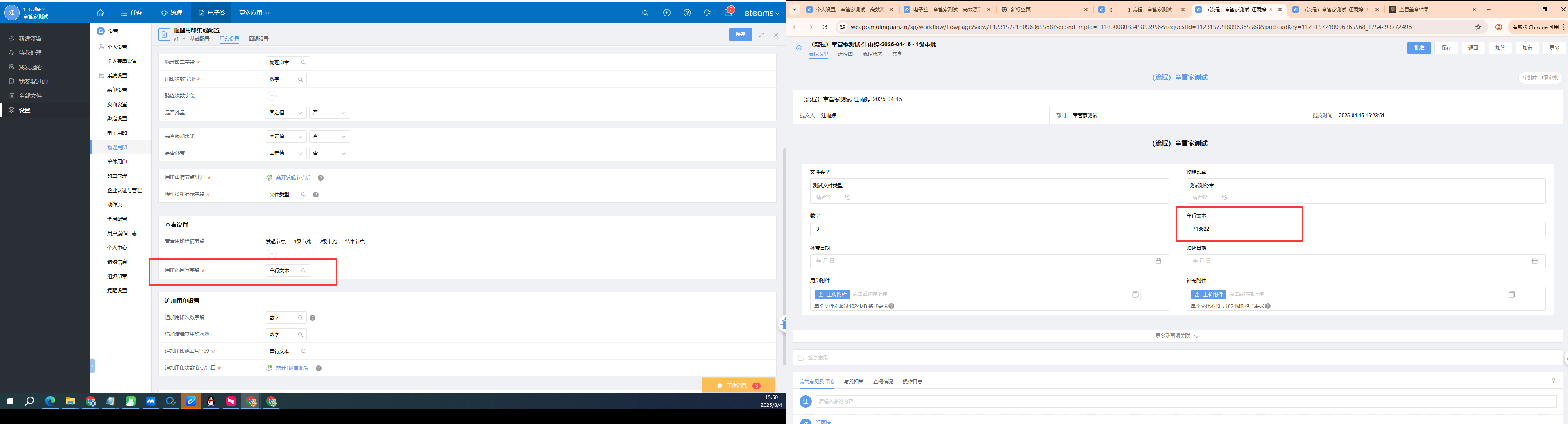Bookmark this page with the star icon
Image resolution: width=1568 pixels, height=424 pixels.
[x=1478, y=27]
